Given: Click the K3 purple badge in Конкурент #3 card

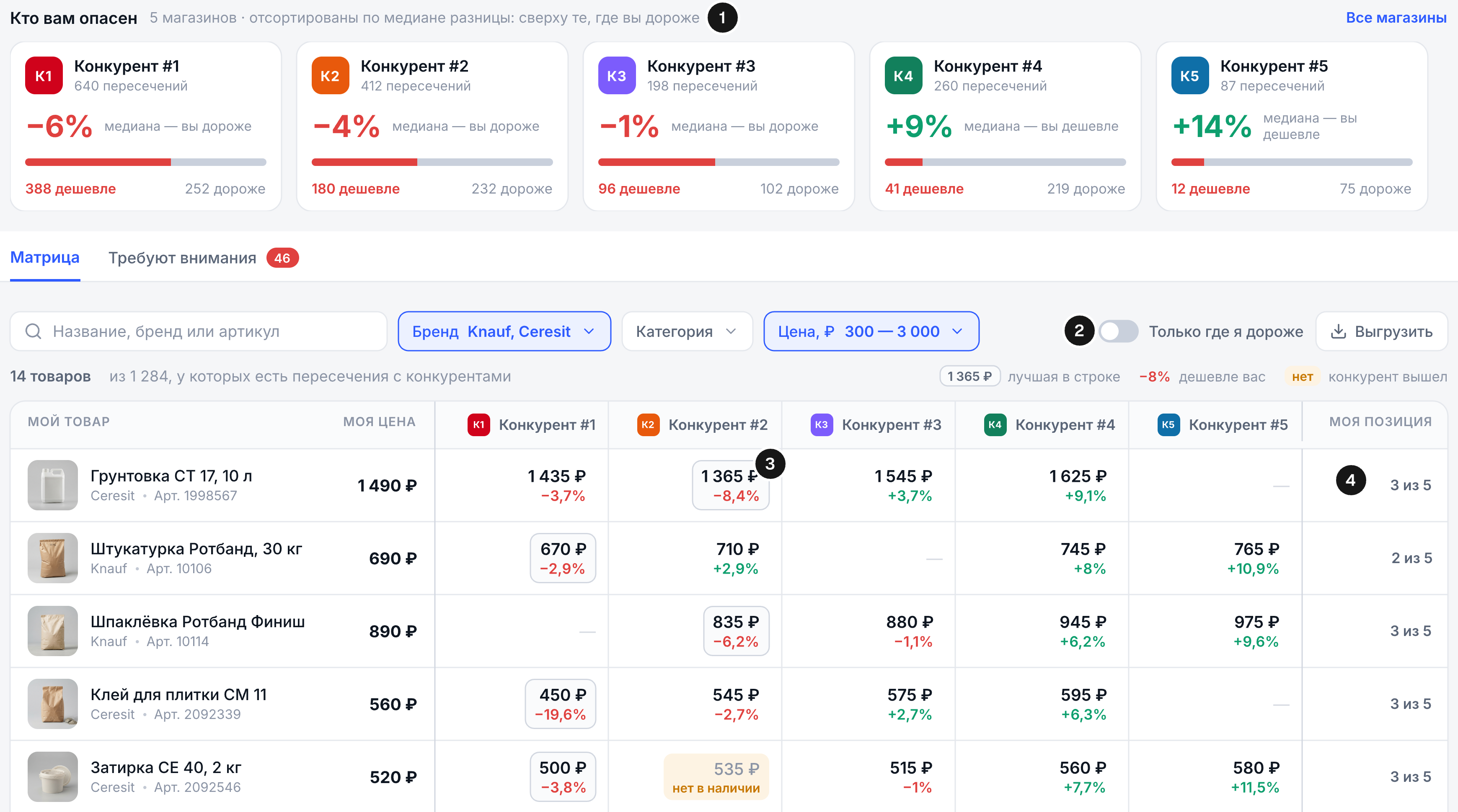Looking at the screenshot, I should click(x=616, y=76).
